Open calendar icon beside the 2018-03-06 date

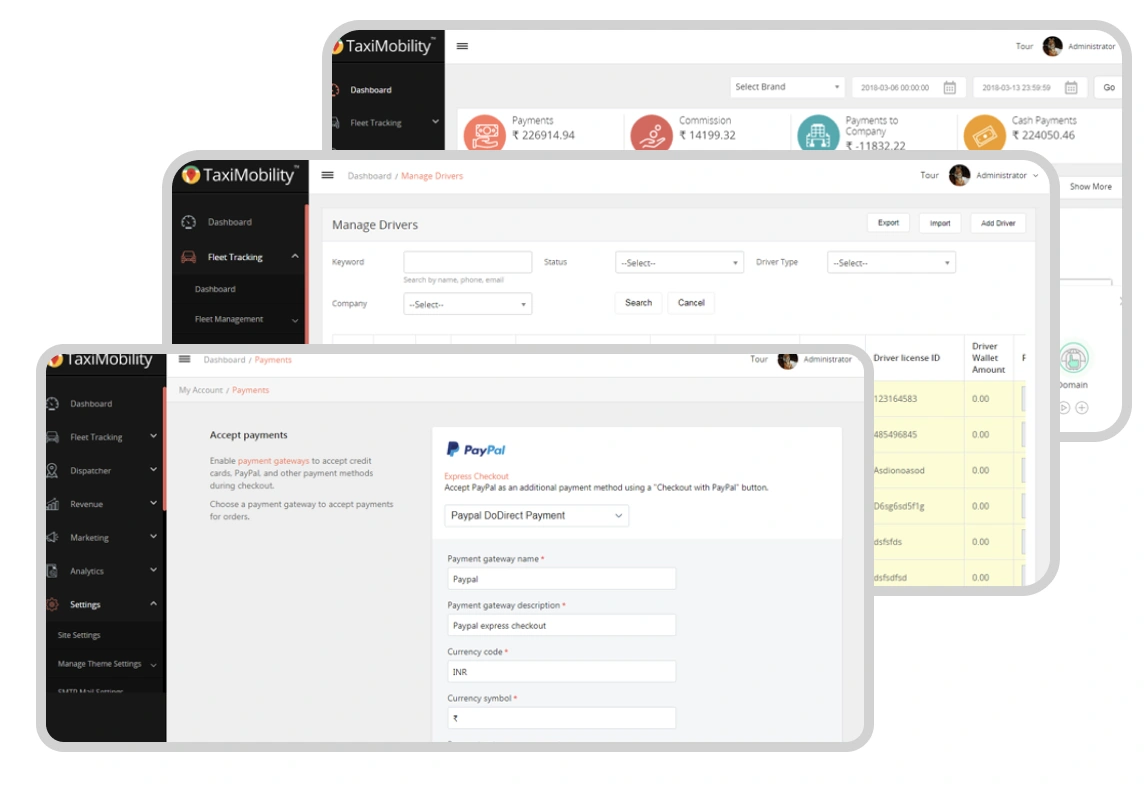950,87
